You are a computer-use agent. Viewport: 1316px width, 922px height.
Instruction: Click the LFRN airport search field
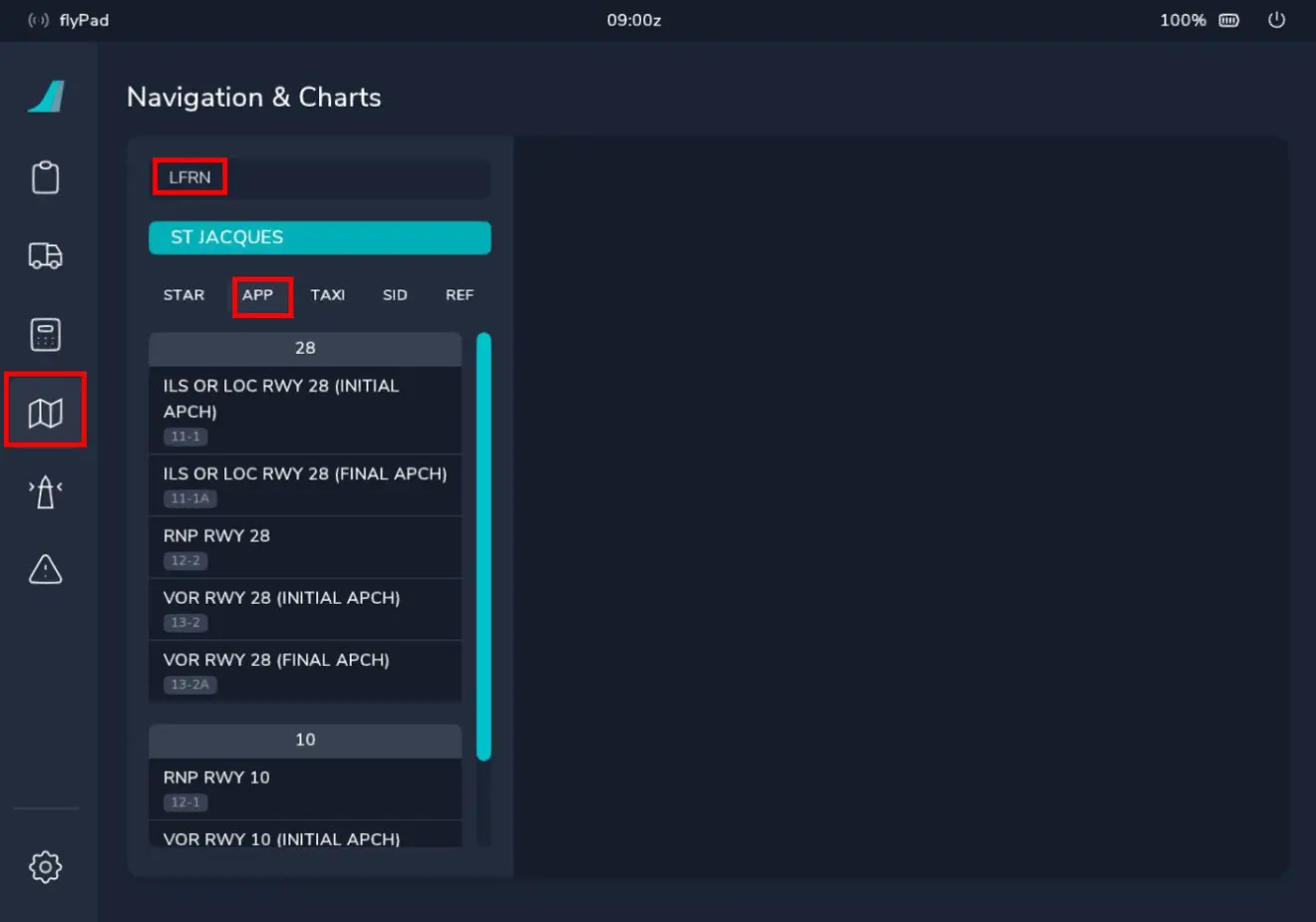(320, 177)
